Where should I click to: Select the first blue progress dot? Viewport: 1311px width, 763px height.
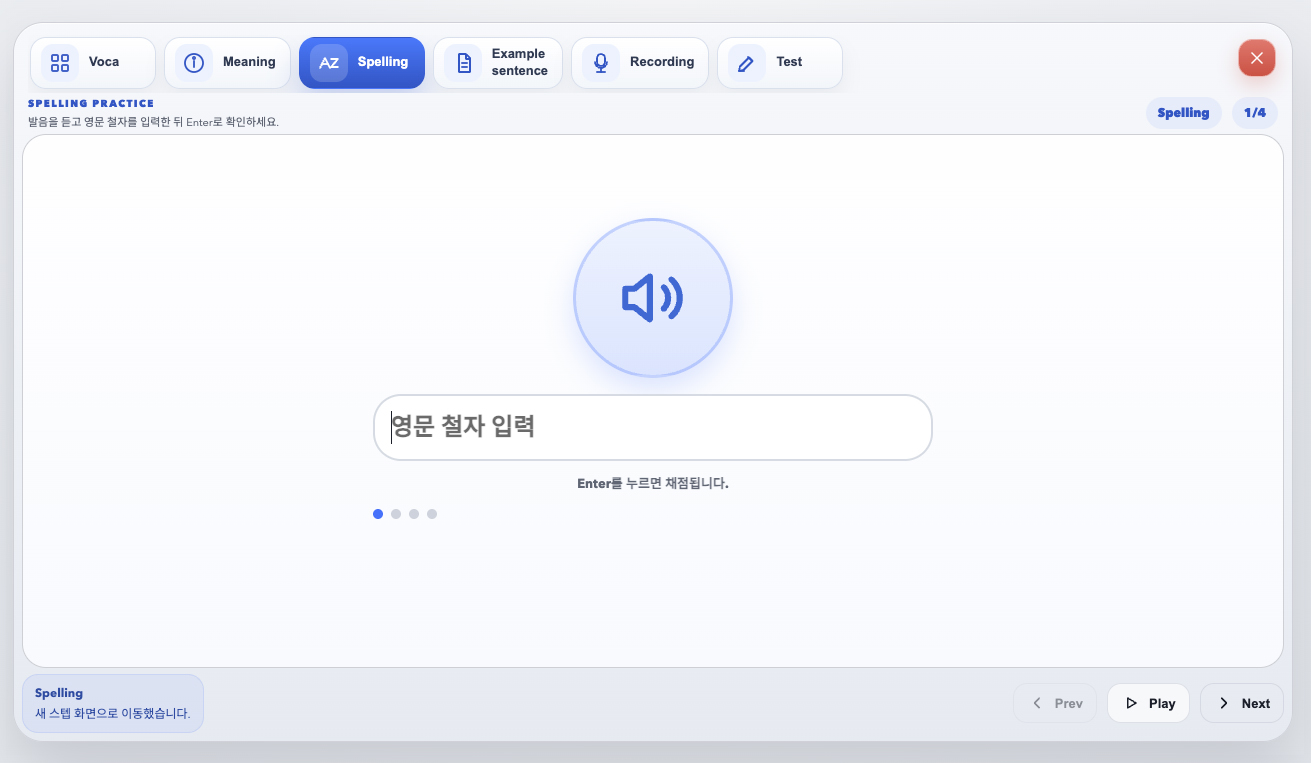pyautogui.click(x=378, y=514)
